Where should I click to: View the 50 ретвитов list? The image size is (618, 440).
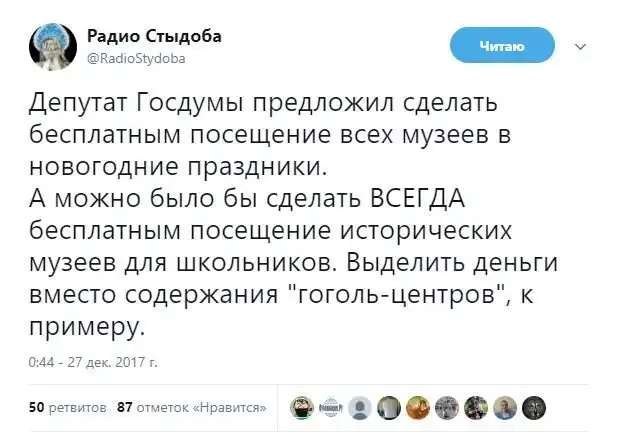(67, 407)
